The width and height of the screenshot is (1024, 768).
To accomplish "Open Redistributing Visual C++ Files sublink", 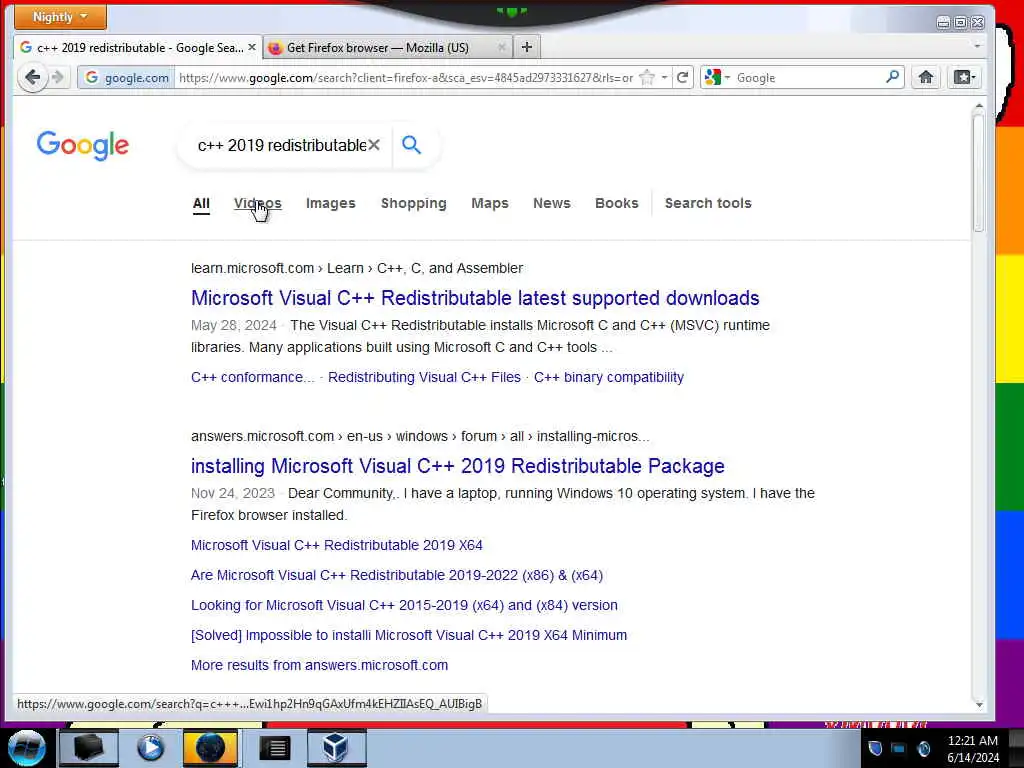I will pos(424,377).
